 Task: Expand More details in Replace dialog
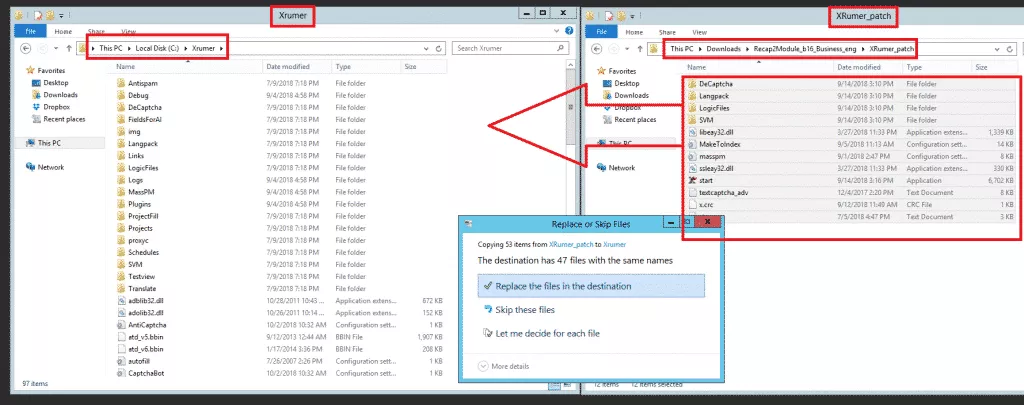[504, 366]
